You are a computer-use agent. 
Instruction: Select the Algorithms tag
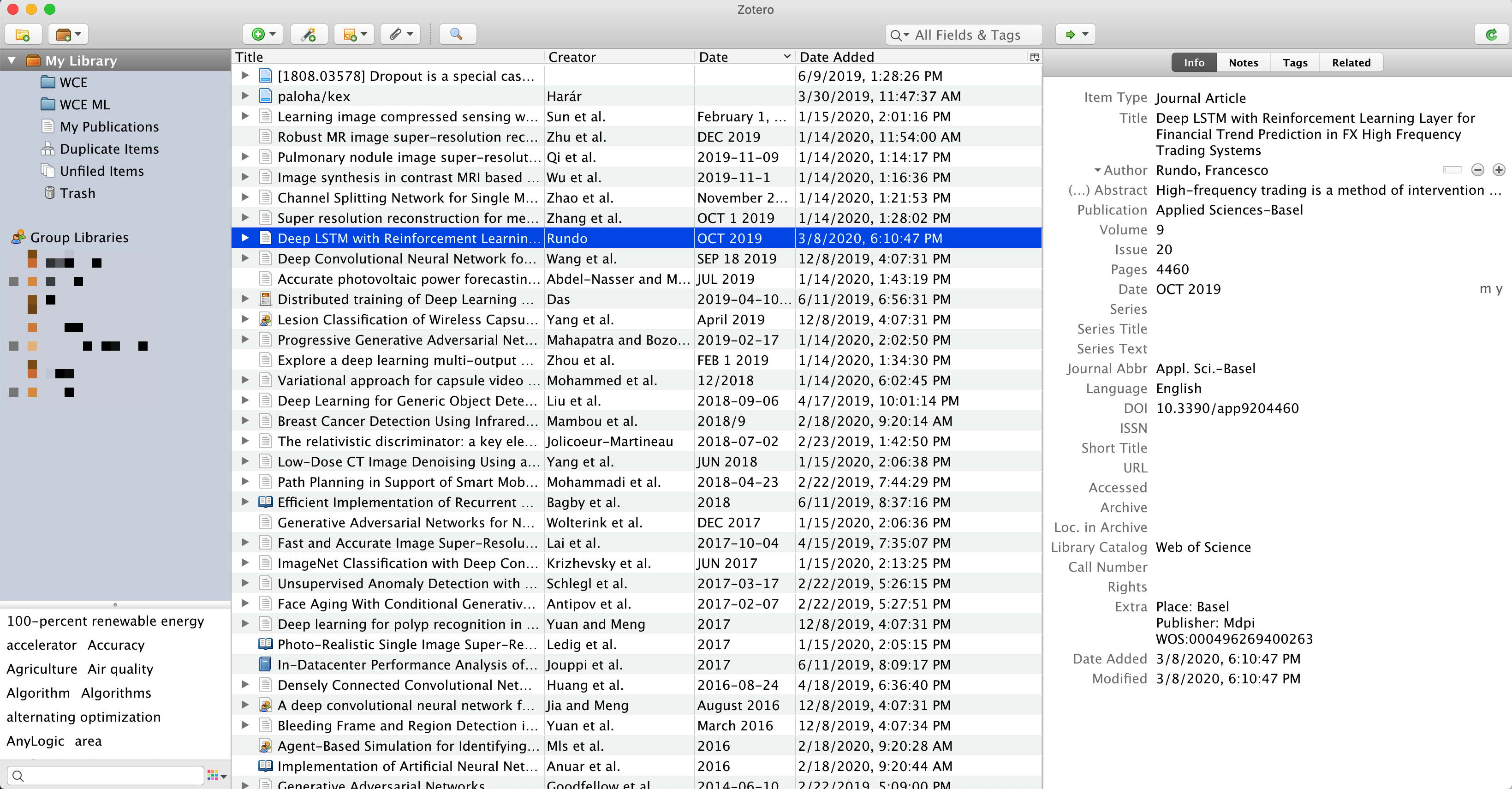[x=116, y=693]
